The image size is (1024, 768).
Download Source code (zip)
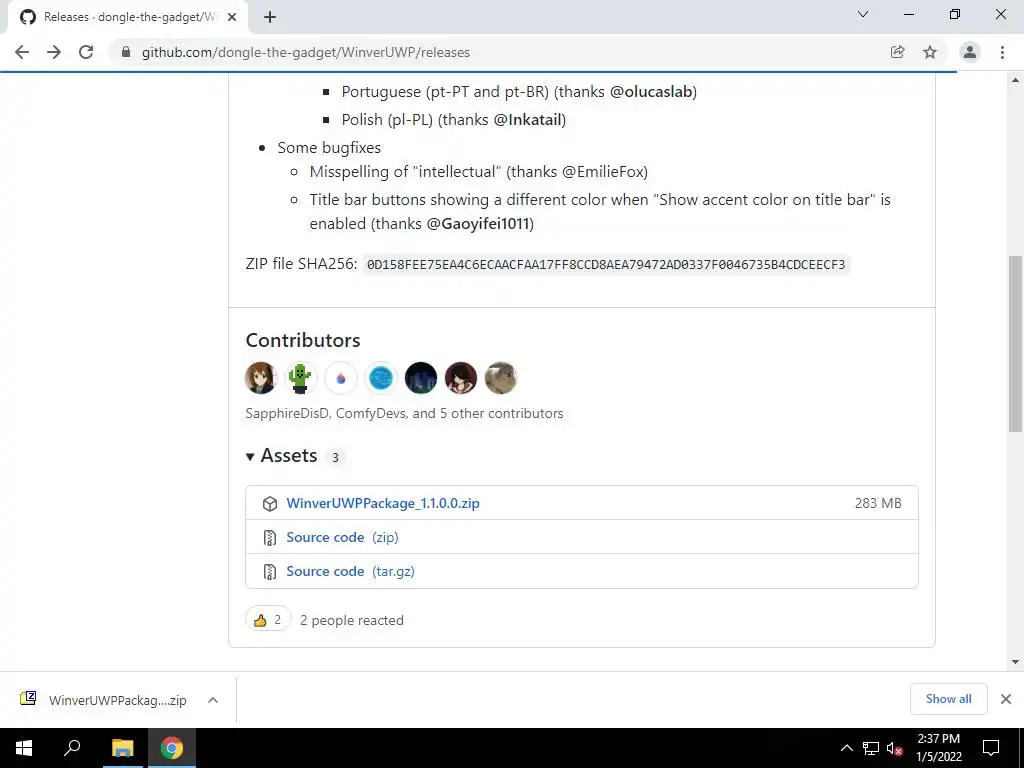coord(342,537)
